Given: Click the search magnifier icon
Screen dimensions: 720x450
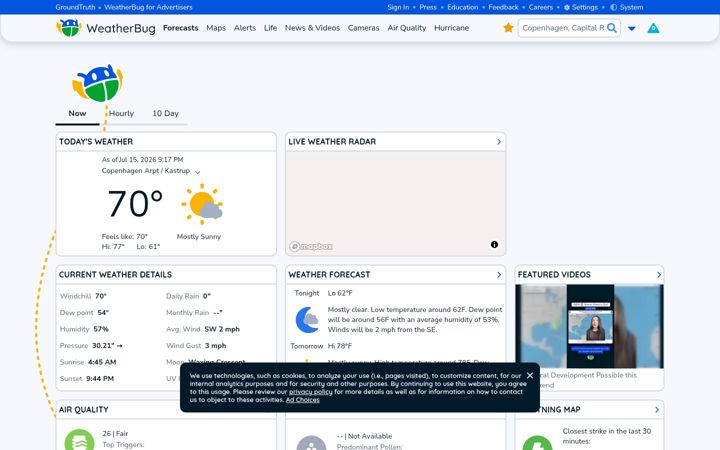Looking at the screenshot, I should pyautogui.click(x=612, y=28).
